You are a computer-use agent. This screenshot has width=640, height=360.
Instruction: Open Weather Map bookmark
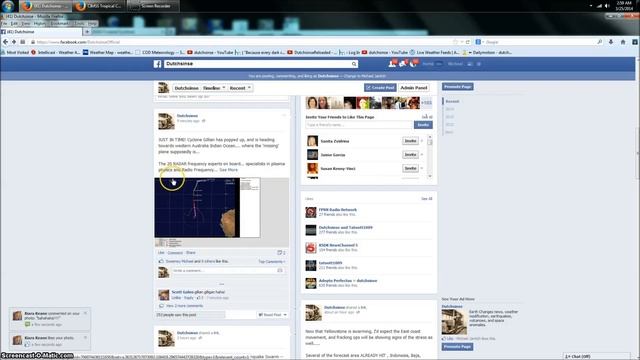108,53
